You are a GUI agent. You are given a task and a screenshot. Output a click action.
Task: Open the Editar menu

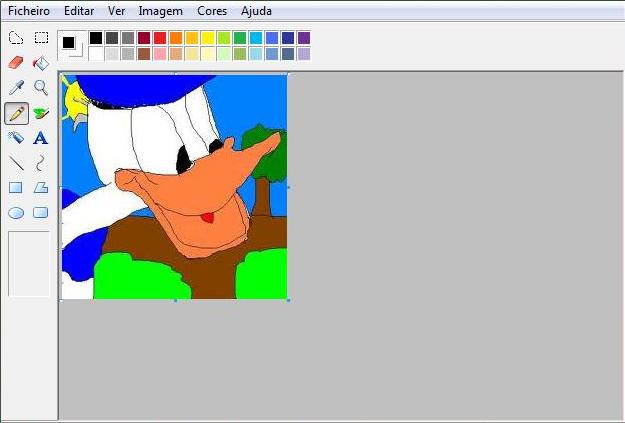pyautogui.click(x=79, y=11)
